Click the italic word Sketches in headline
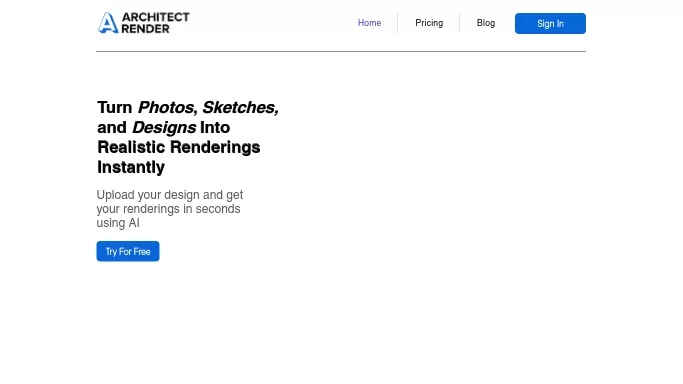The height and width of the screenshot is (384, 683). [240, 108]
